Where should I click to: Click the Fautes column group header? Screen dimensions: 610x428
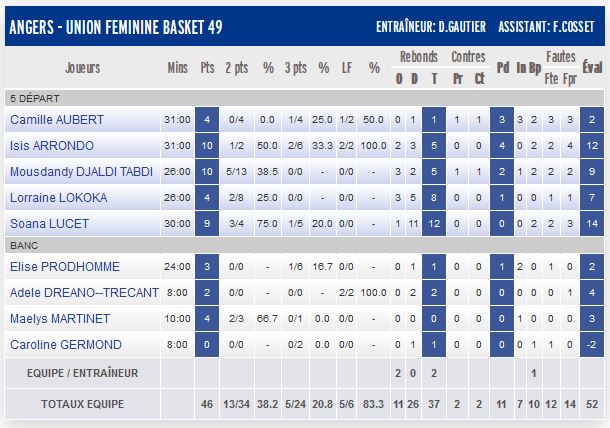point(560,57)
